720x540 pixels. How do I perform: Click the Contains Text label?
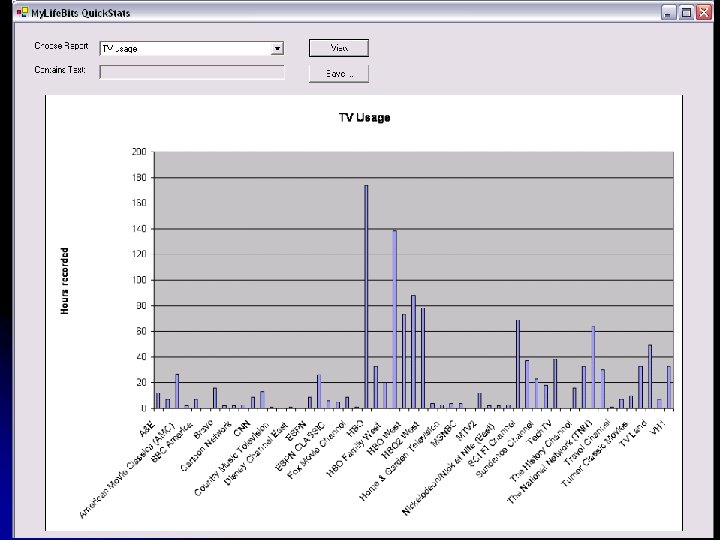pos(60,70)
